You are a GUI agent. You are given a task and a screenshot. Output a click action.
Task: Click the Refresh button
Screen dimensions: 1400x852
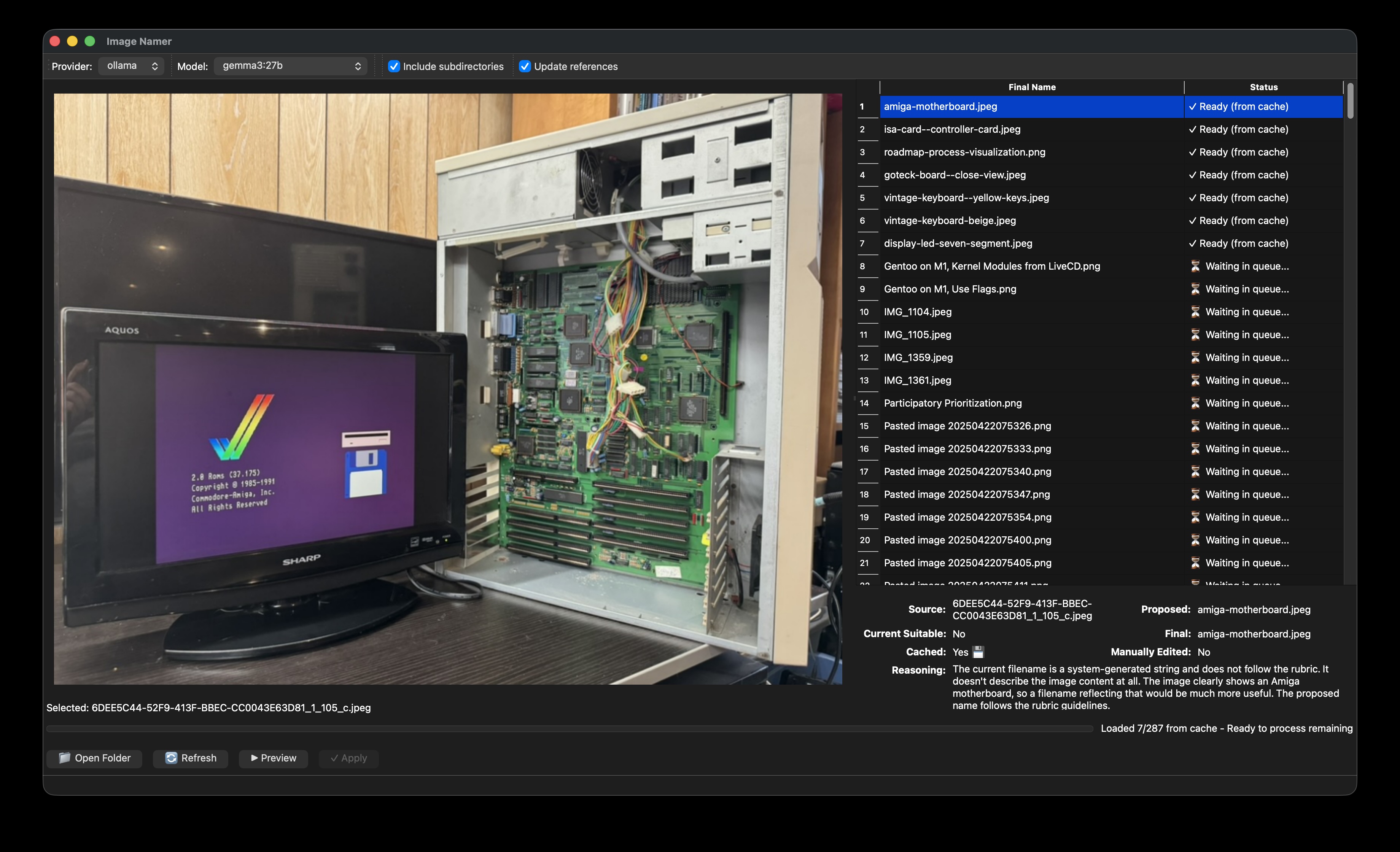[x=190, y=758]
